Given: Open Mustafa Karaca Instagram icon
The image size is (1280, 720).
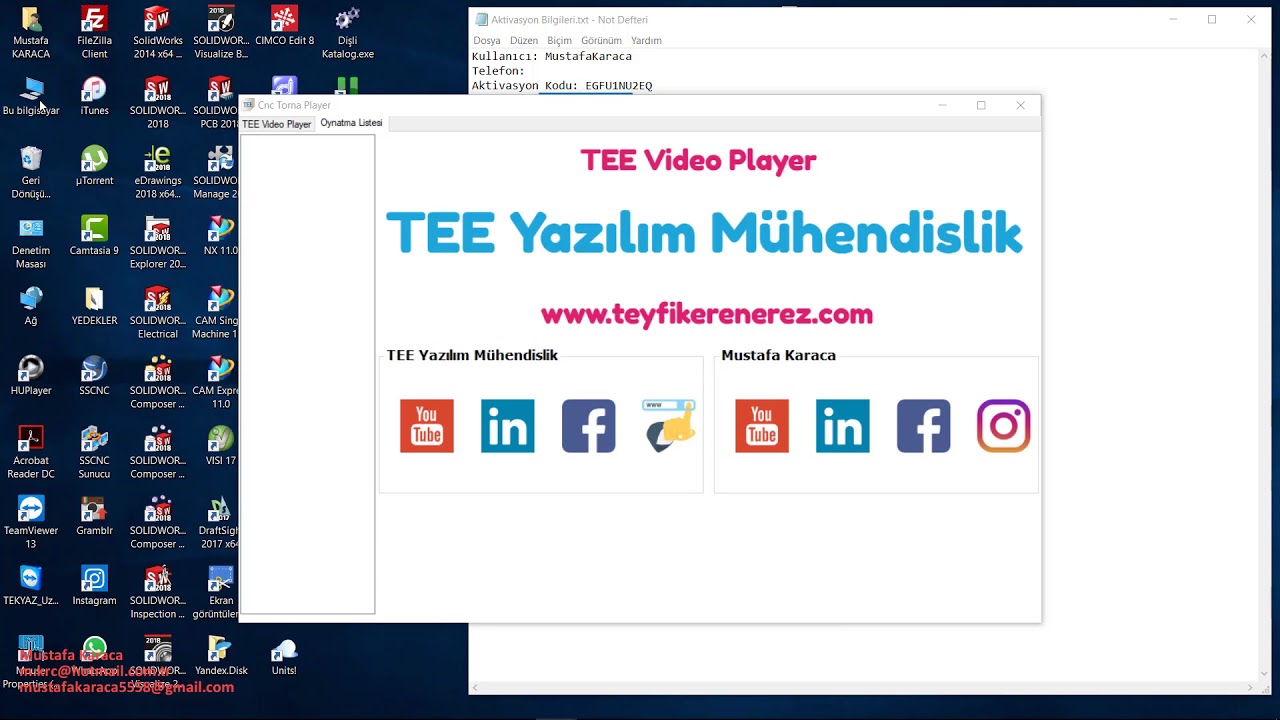Looking at the screenshot, I should click(1004, 426).
